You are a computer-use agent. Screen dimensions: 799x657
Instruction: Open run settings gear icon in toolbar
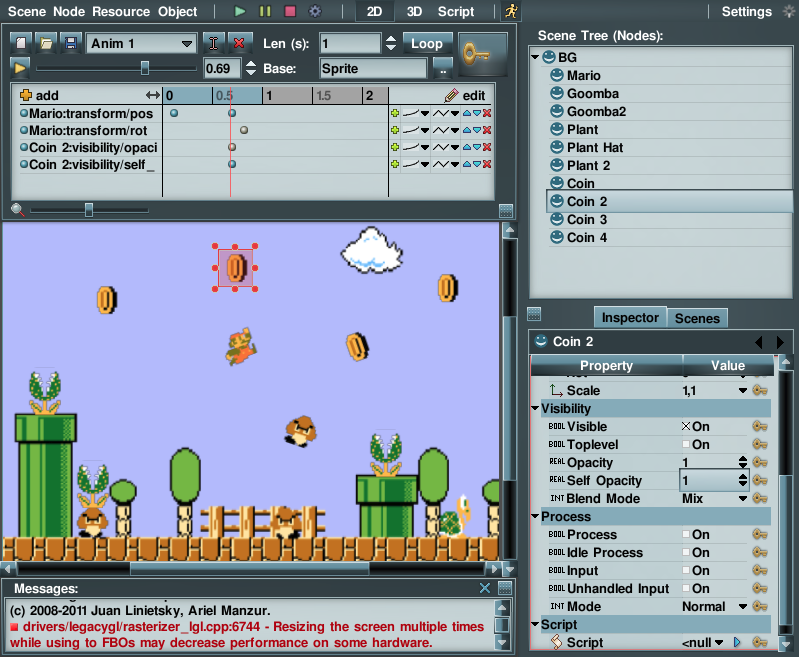pos(315,11)
